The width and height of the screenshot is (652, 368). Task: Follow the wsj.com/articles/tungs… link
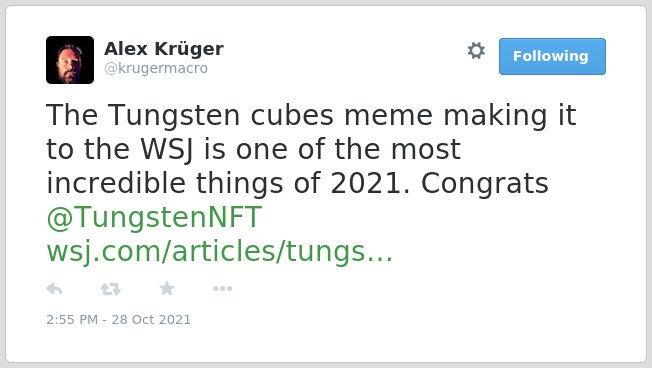click(x=220, y=252)
